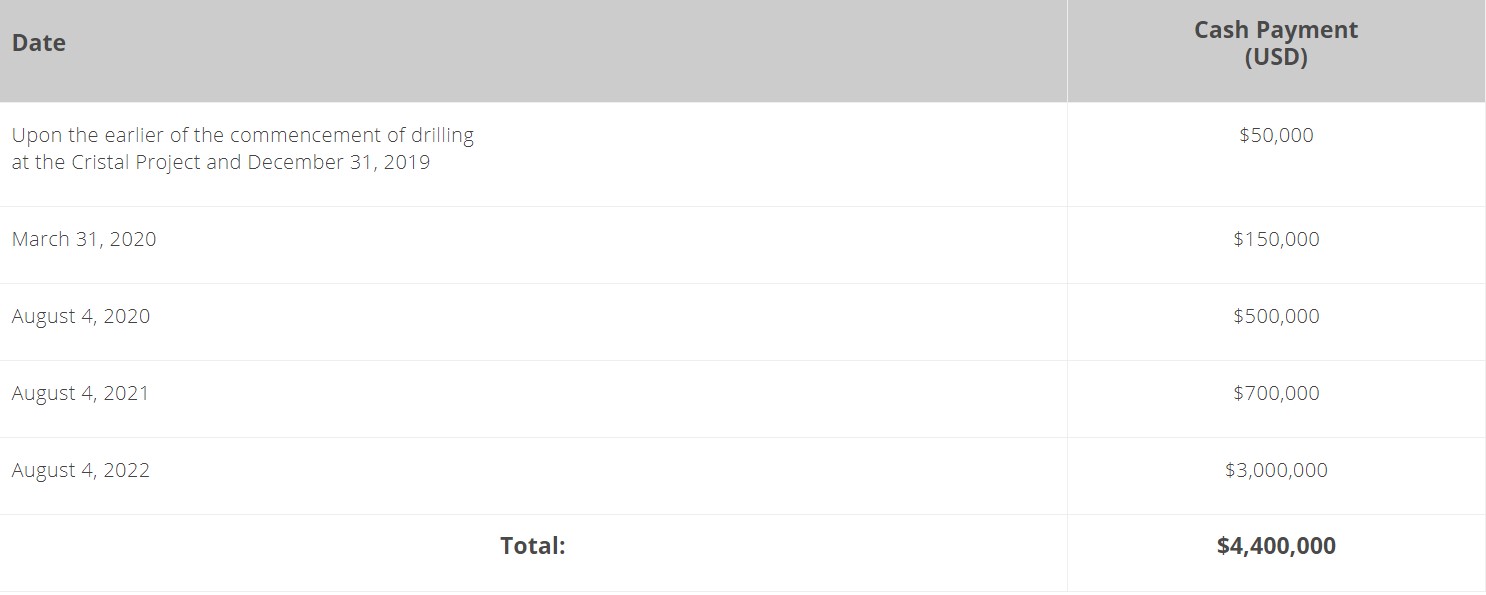Click the August 4, 2020 date

[81, 316]
